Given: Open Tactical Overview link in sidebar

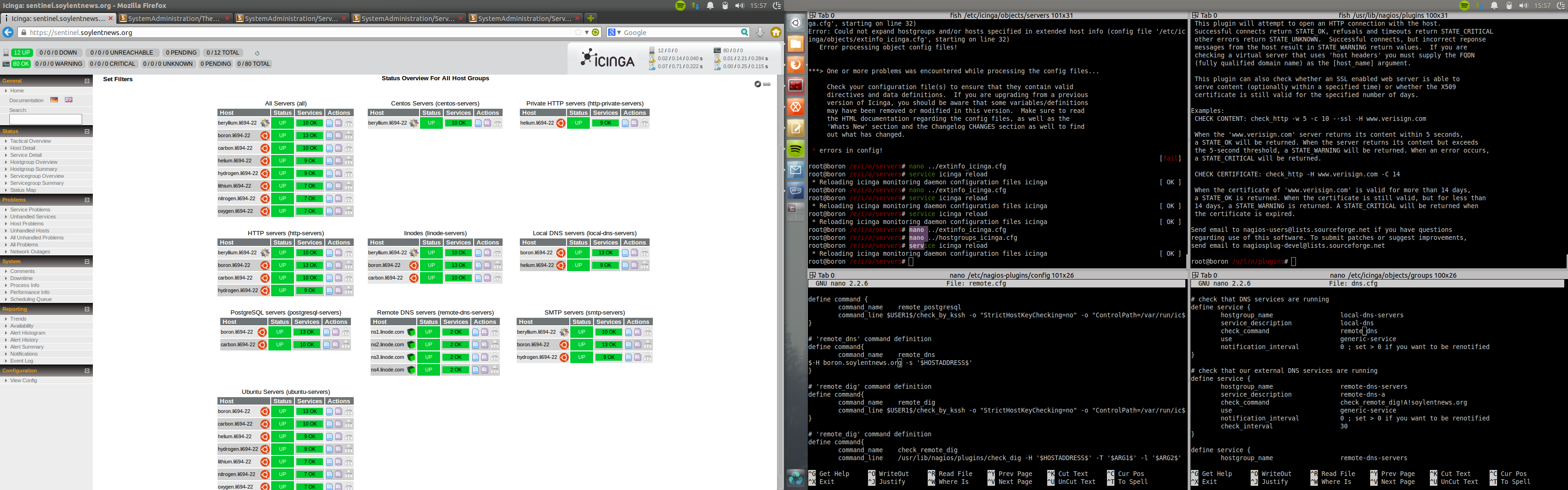Looking at the screenshot, I should click(x=30, y=141).
